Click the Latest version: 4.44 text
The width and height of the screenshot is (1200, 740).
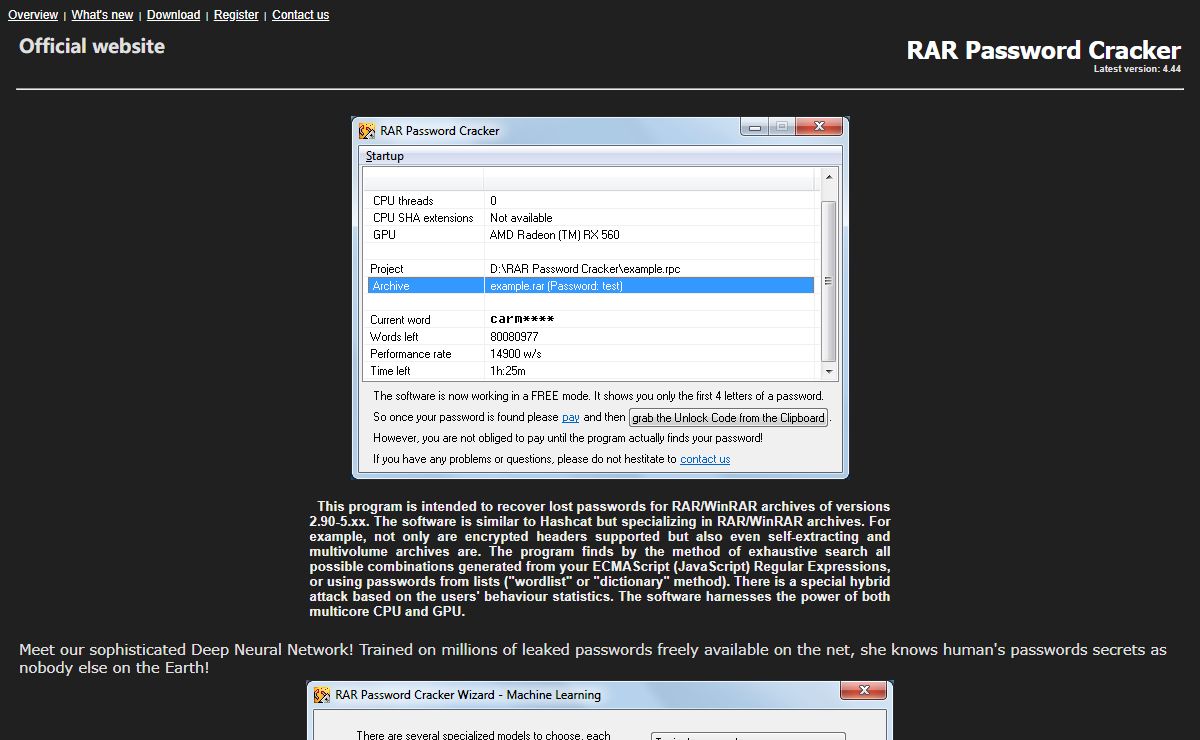pos(1137,69)
